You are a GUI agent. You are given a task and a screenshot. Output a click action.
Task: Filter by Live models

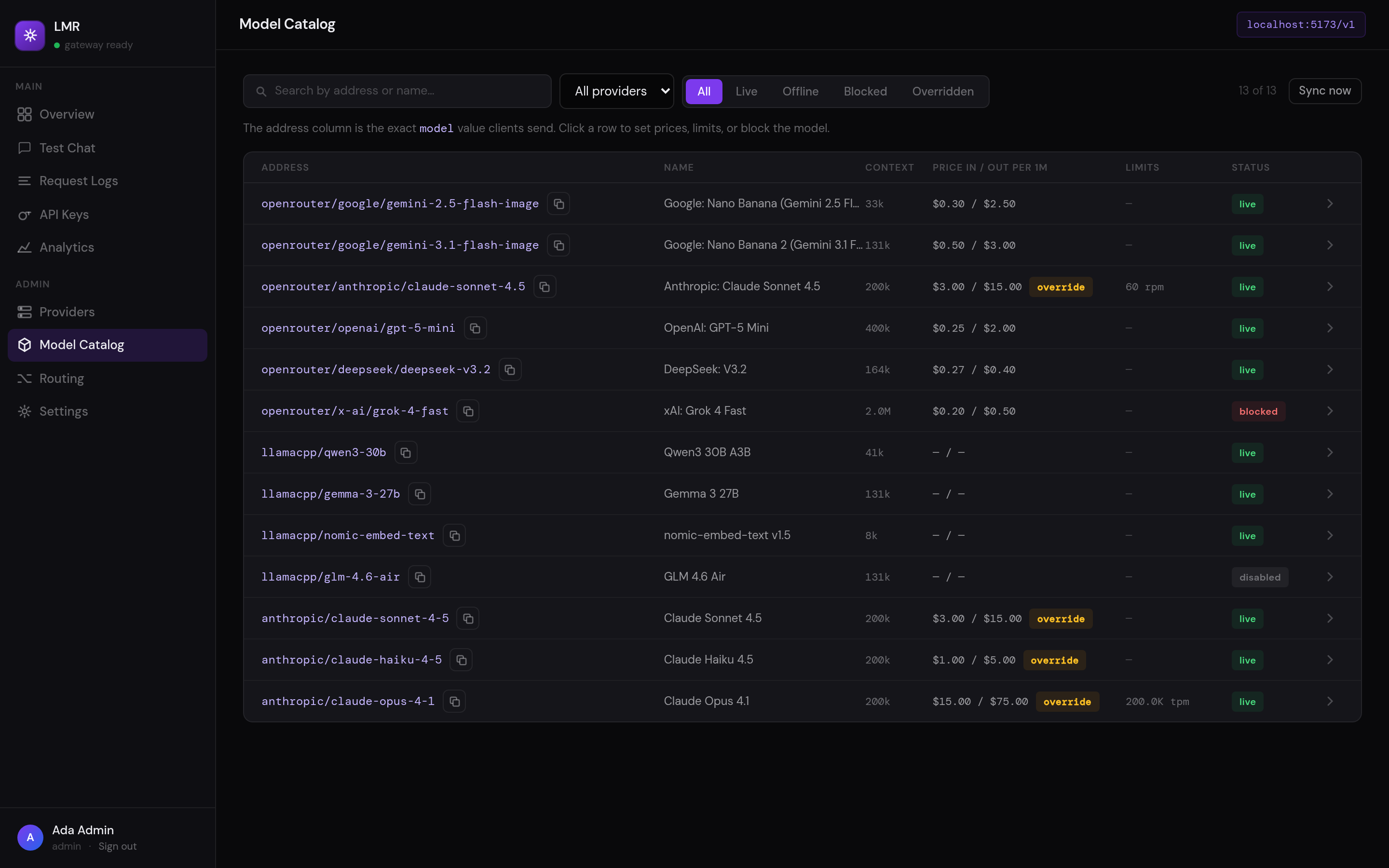[746, 91]
